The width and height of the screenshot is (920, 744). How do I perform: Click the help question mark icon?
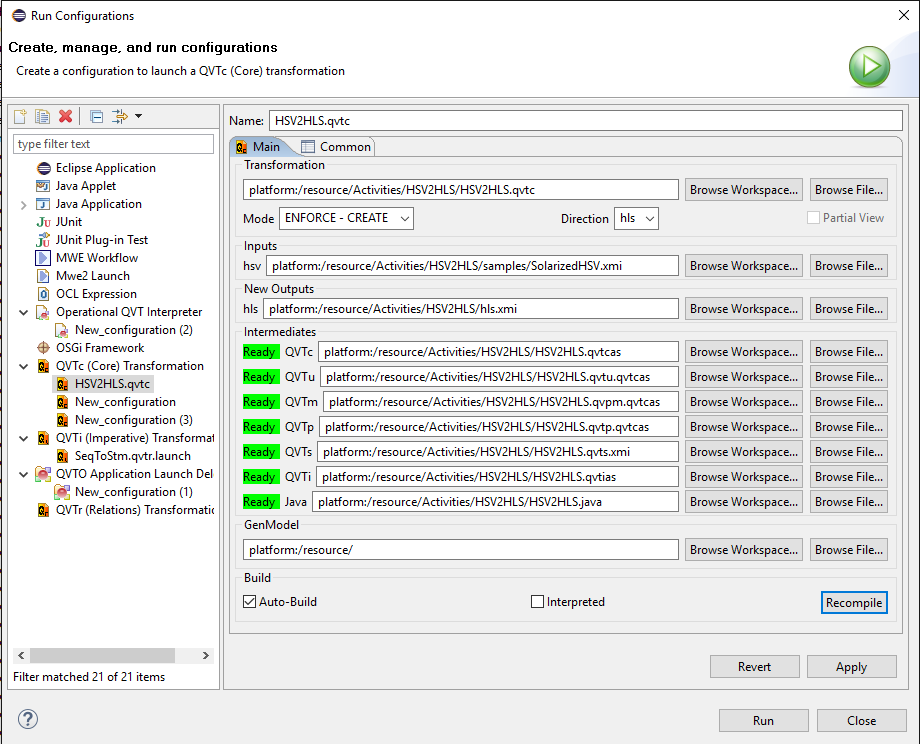tap(28, 719)
